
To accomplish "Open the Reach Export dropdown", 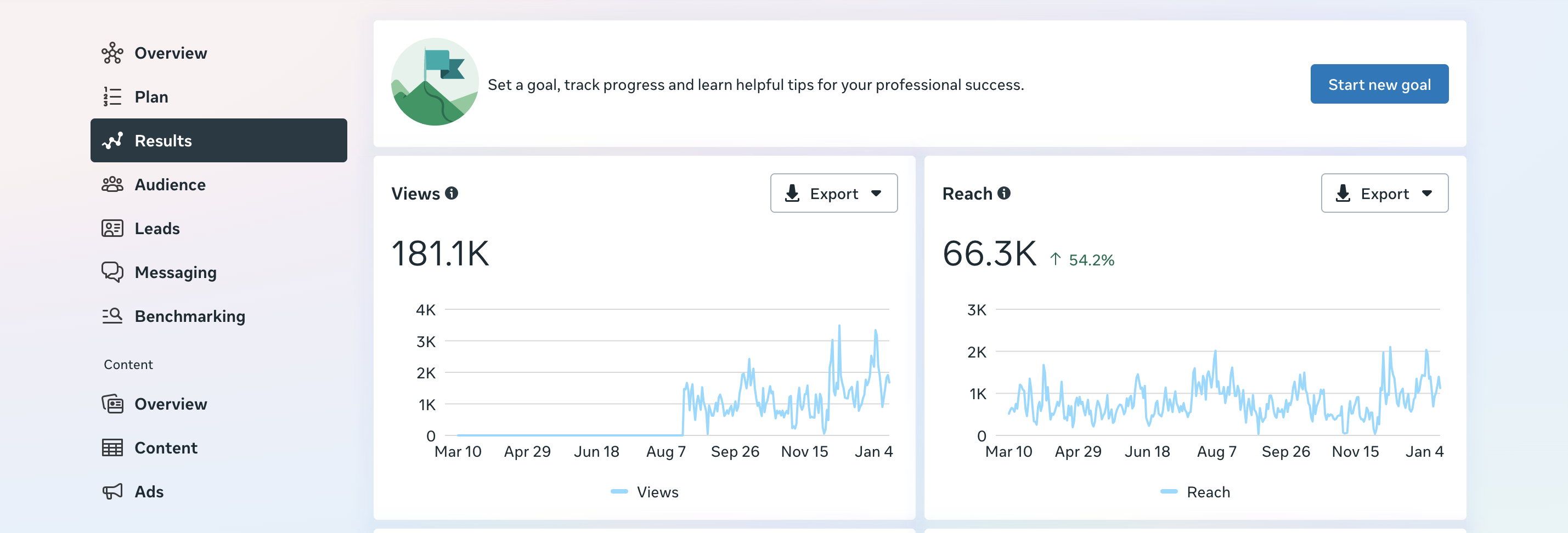I will pos(1384,194).
